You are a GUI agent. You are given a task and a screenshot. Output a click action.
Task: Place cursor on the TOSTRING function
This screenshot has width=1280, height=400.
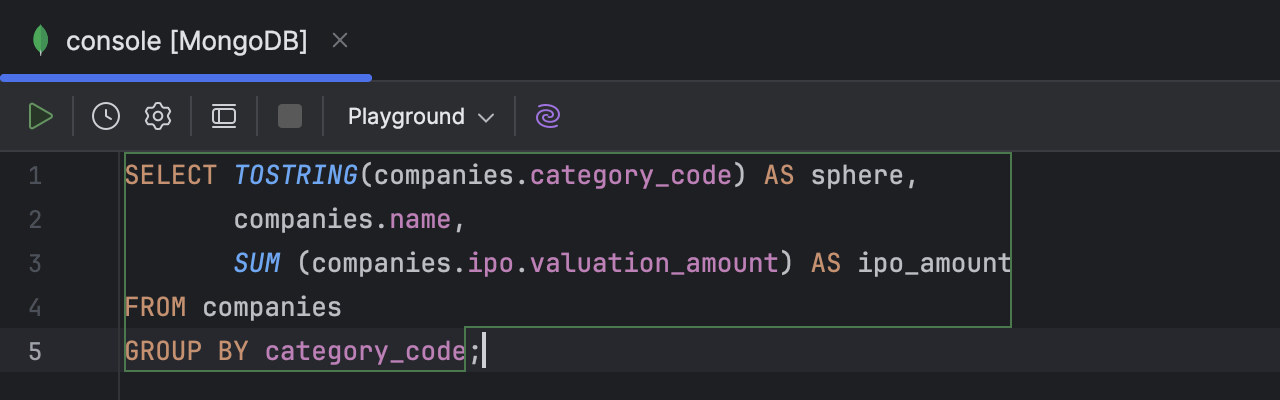pos(296,176)
